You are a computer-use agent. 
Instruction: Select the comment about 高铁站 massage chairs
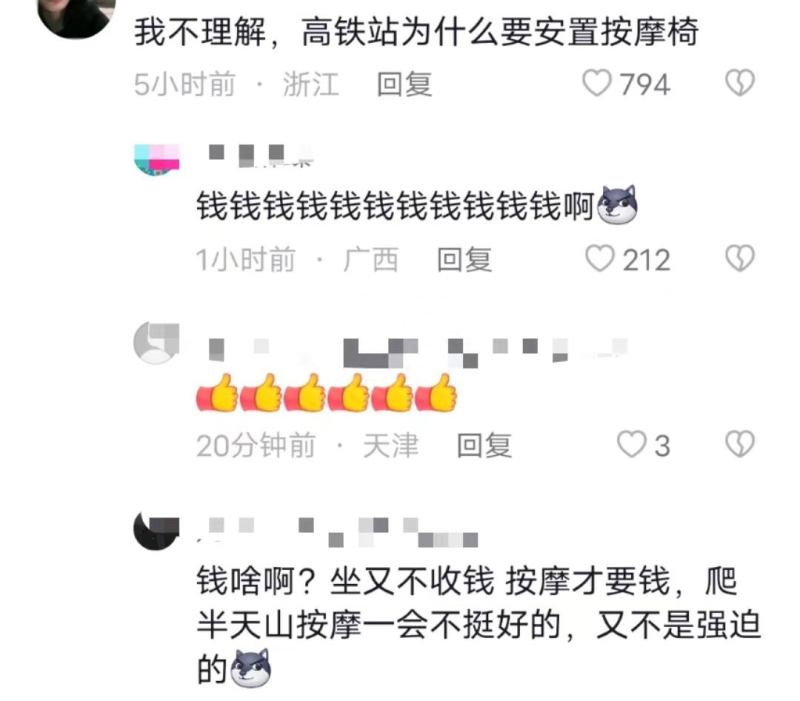point(416,32)
